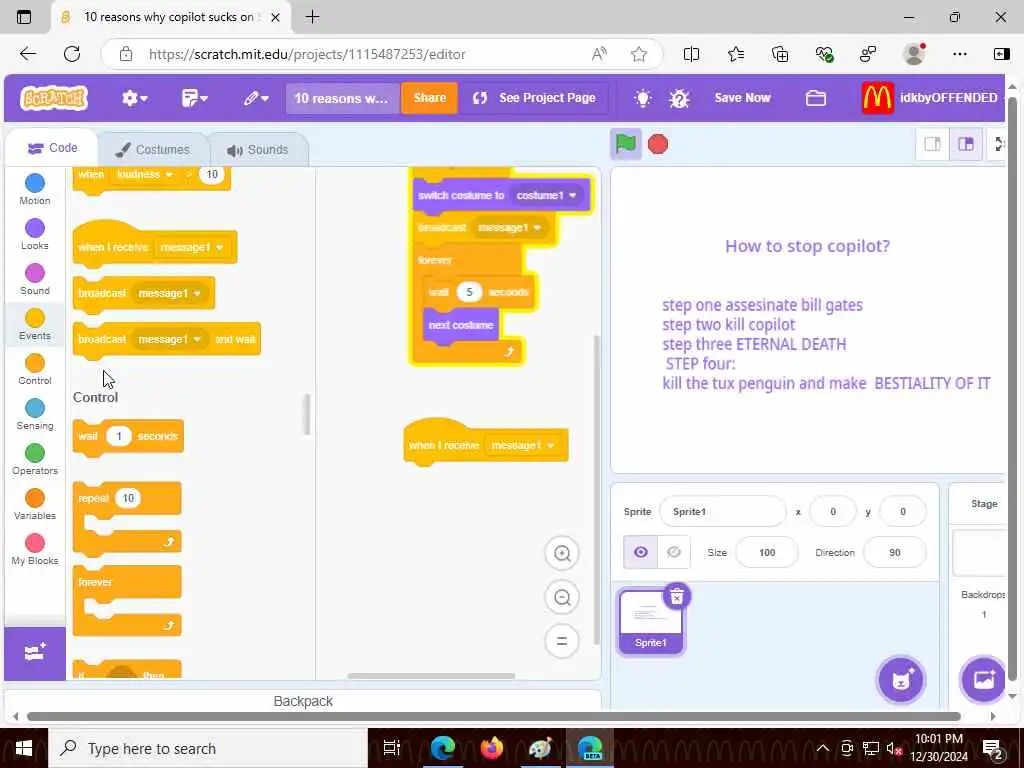Click the sprite Direction field
1024x768 pixels.
click(x=894, y=552)
